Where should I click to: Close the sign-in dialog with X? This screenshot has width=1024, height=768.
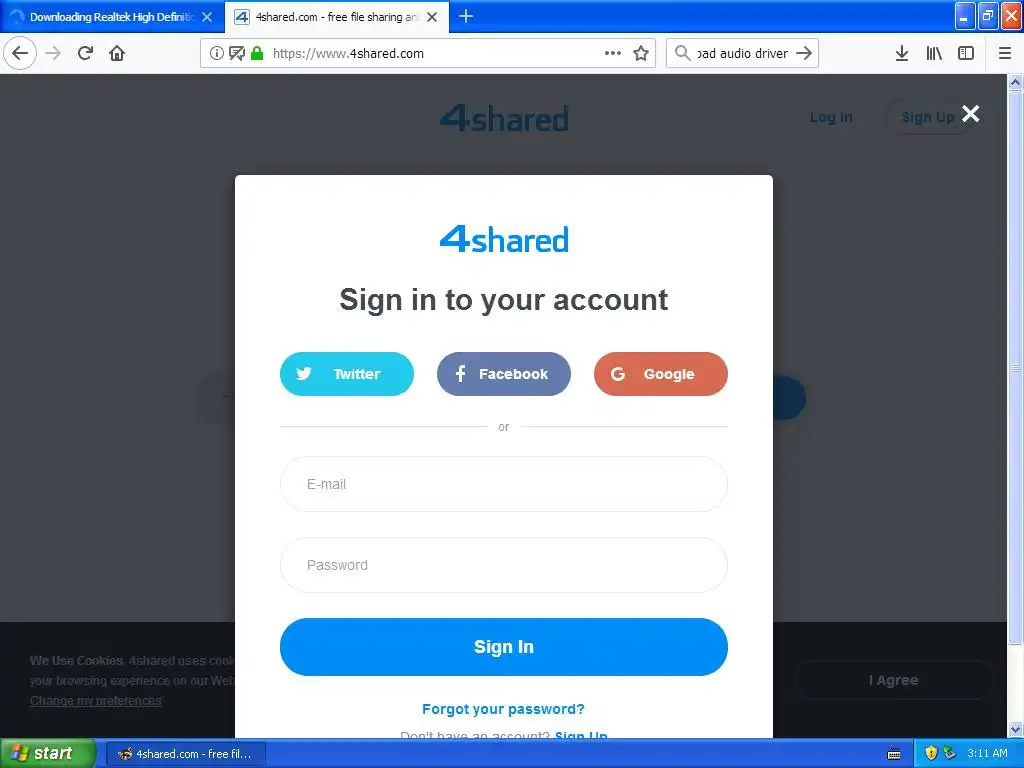click(x=970, y=114)
